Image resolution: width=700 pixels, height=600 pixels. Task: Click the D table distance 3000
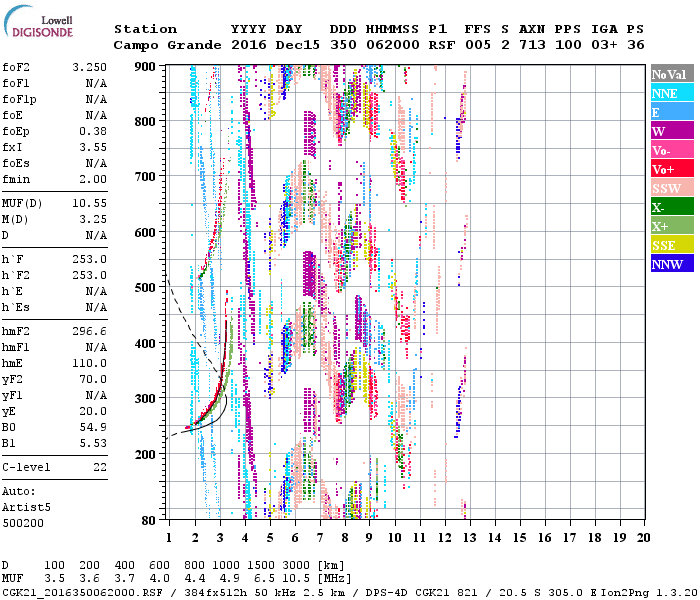pos(296,566)
